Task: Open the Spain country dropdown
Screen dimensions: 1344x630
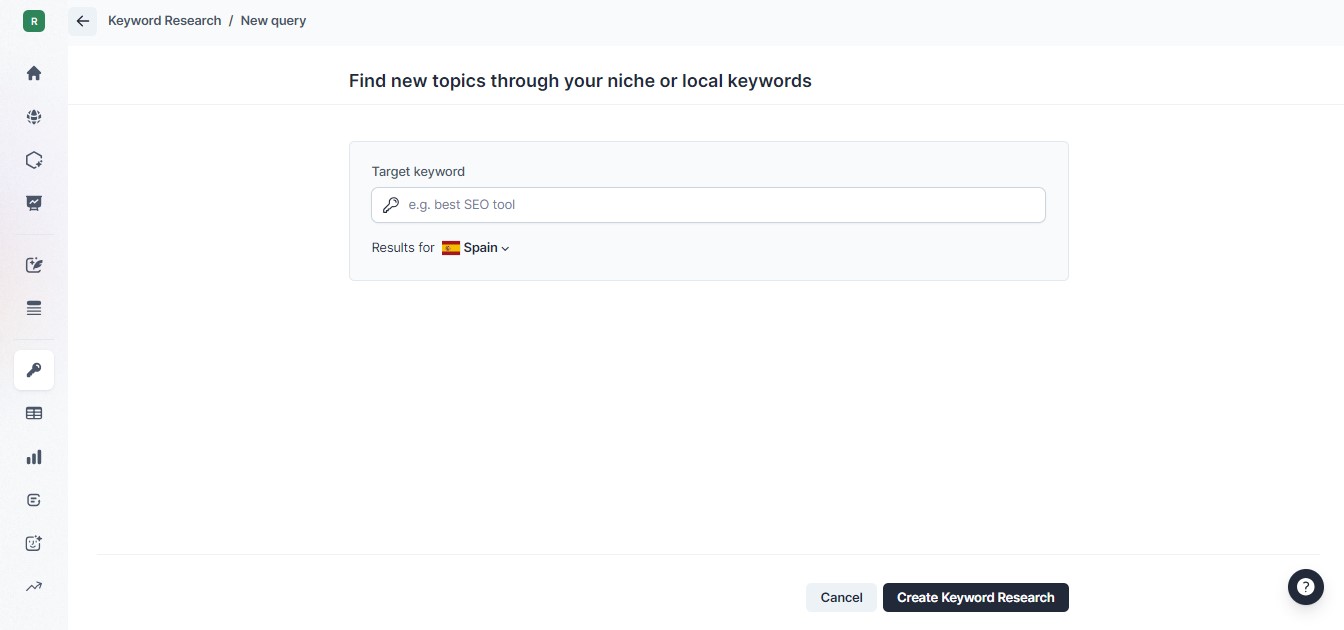Action: (477, 248)
